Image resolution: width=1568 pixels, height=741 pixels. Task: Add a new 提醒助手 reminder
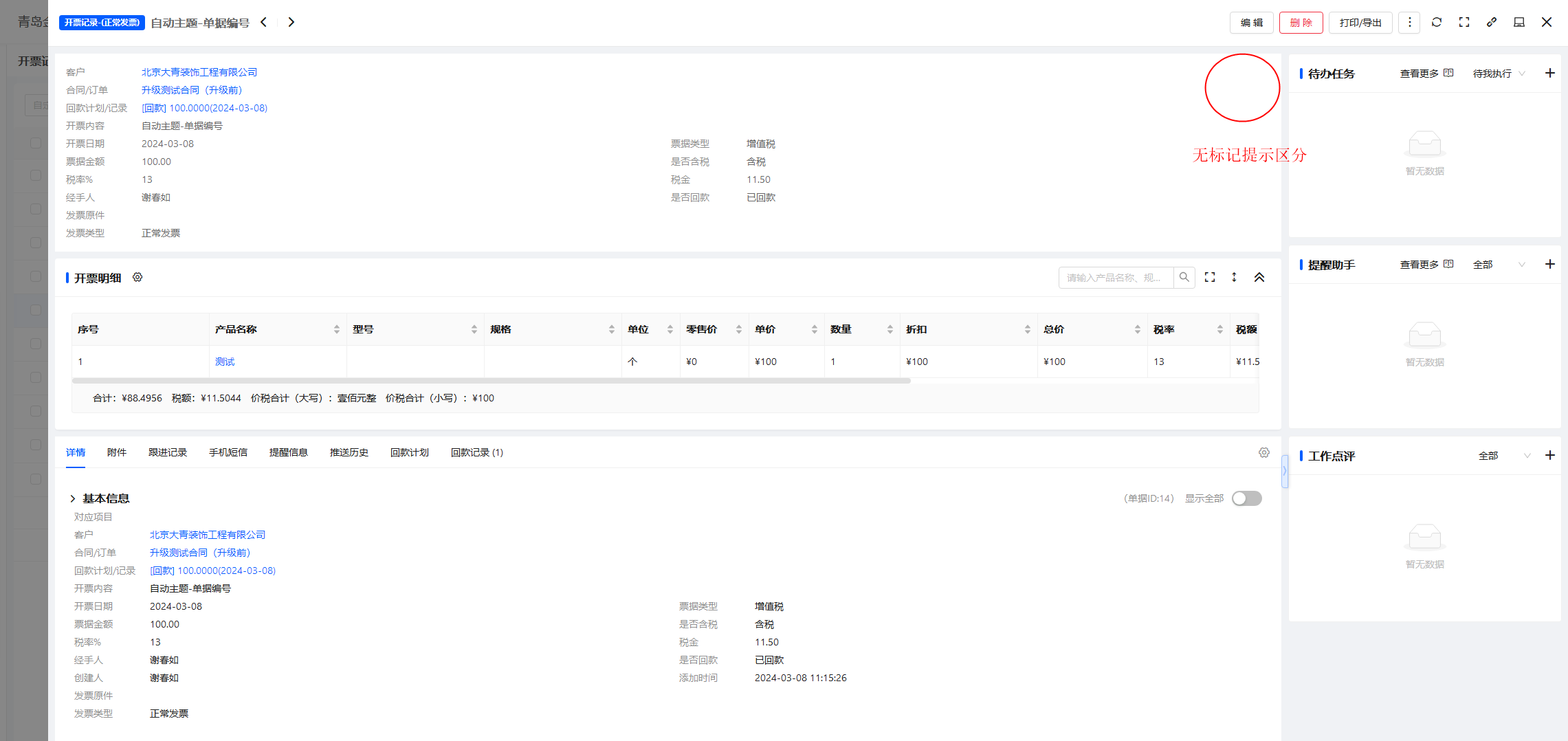point(1550,264)
